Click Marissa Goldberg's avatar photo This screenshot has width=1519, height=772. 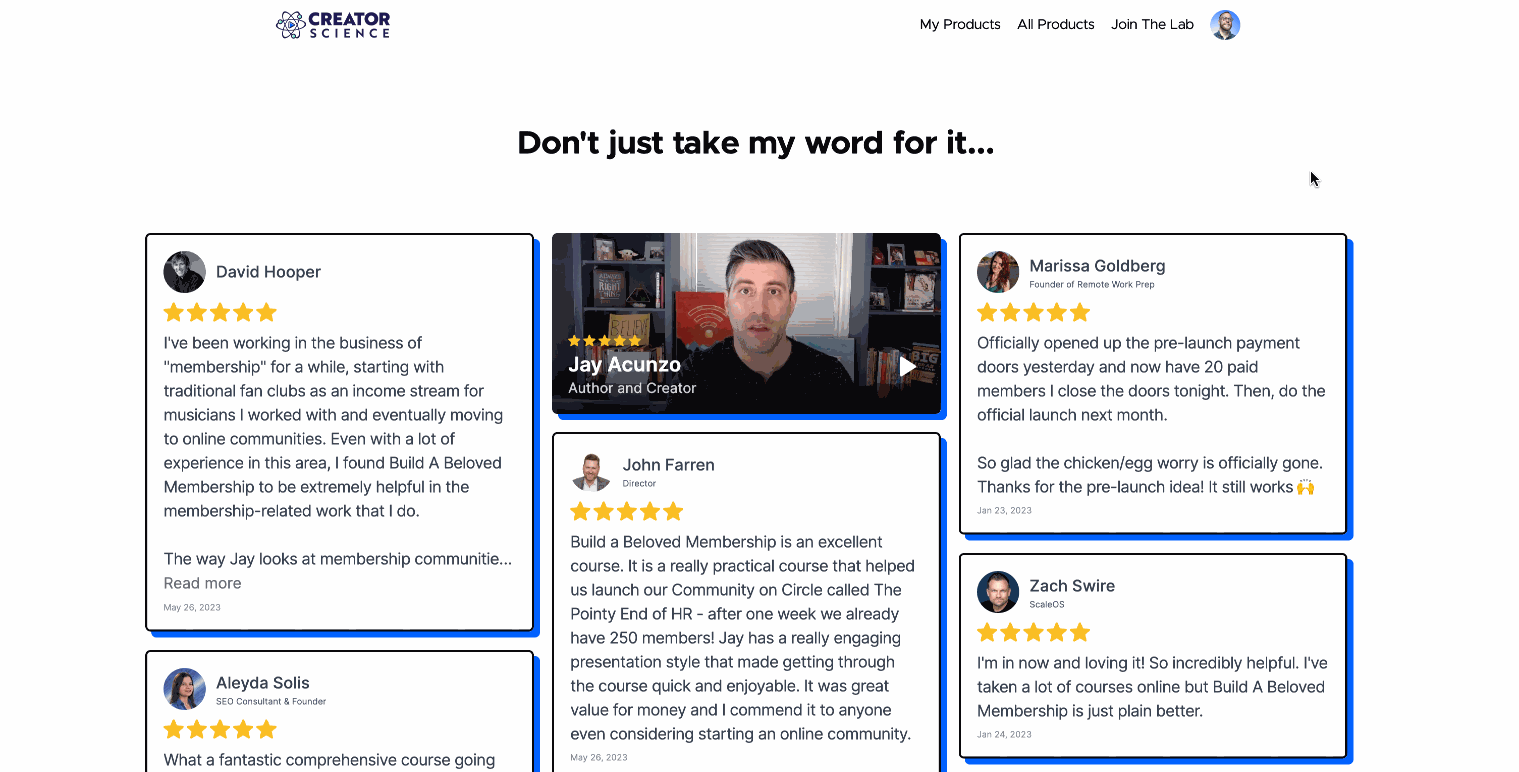[x=998, y=272]
